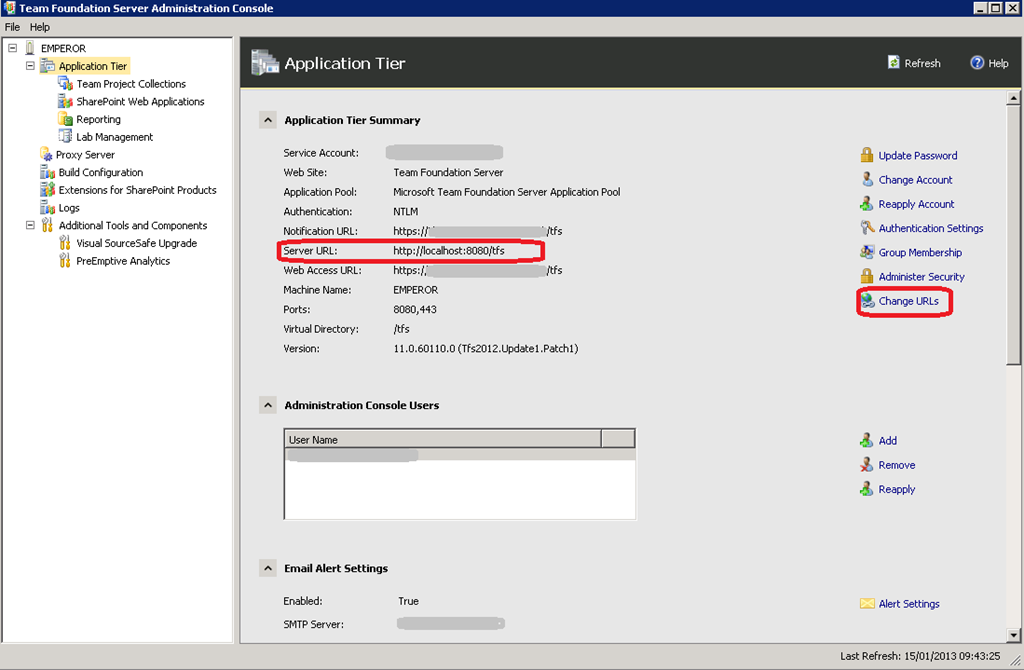Click the Authentication value NTLM
This screenshot has height=670, width=1024.
(406, 212)
